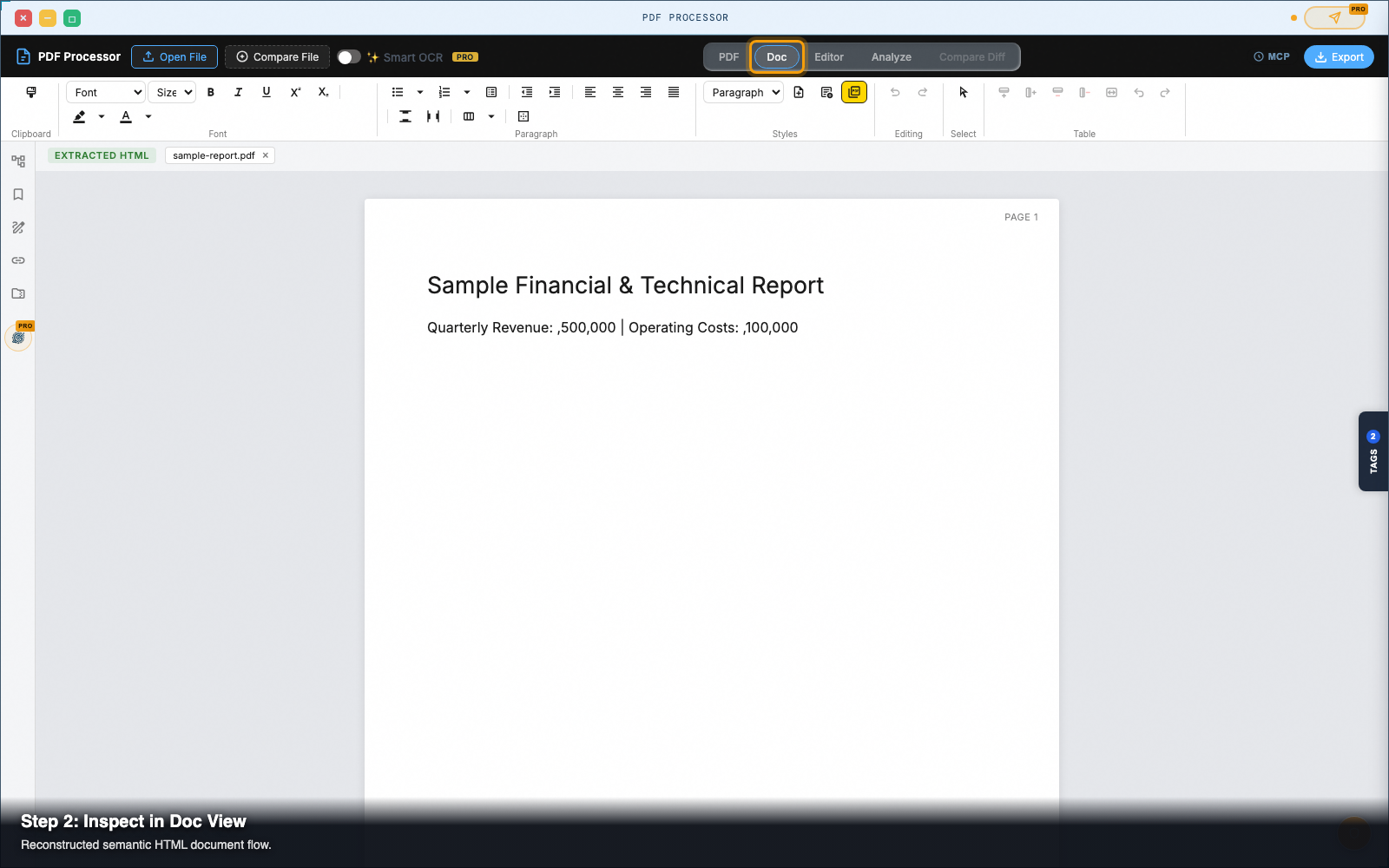Click the columns layout icon
1389x868 pixels.
coord(469,116)
